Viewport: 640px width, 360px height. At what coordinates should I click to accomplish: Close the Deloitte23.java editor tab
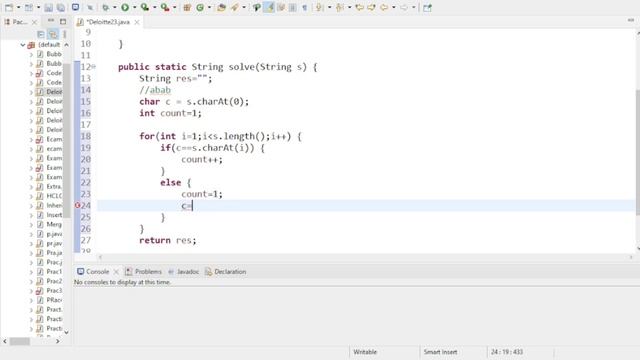coord(137,22)
